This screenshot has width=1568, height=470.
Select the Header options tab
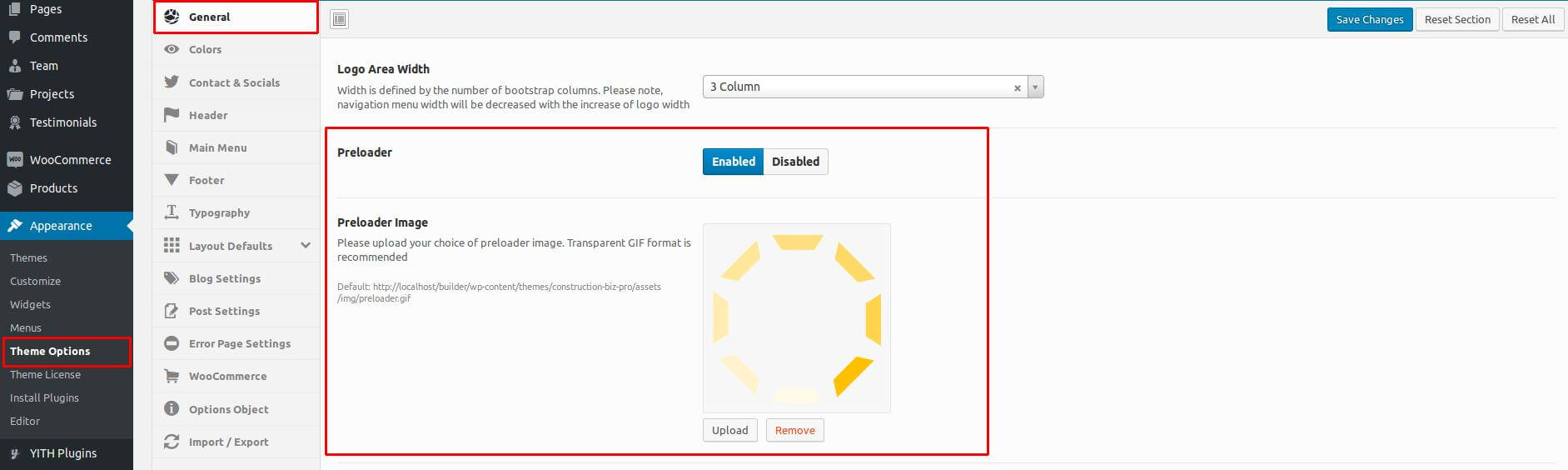(236, 115)
